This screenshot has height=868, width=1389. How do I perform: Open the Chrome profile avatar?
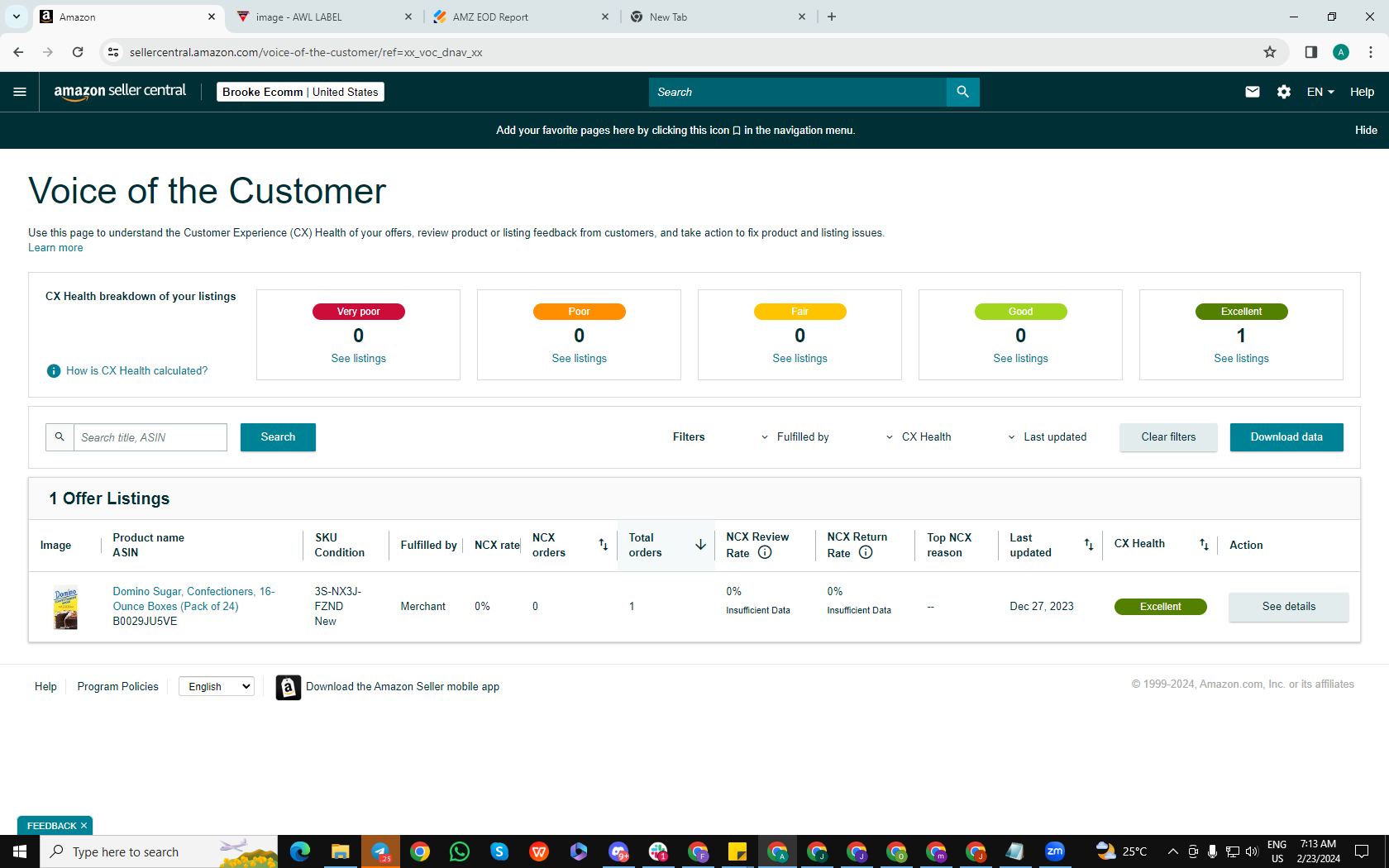[x=1341, y=52]
